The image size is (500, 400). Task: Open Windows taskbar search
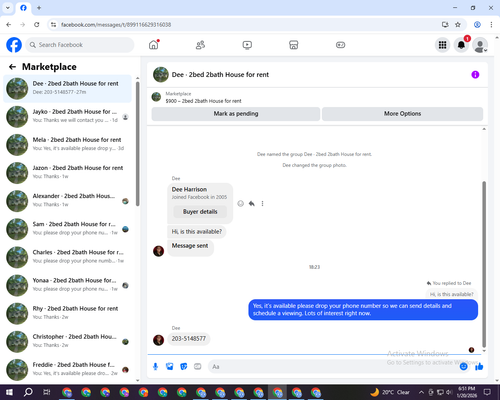pos(28,392)
